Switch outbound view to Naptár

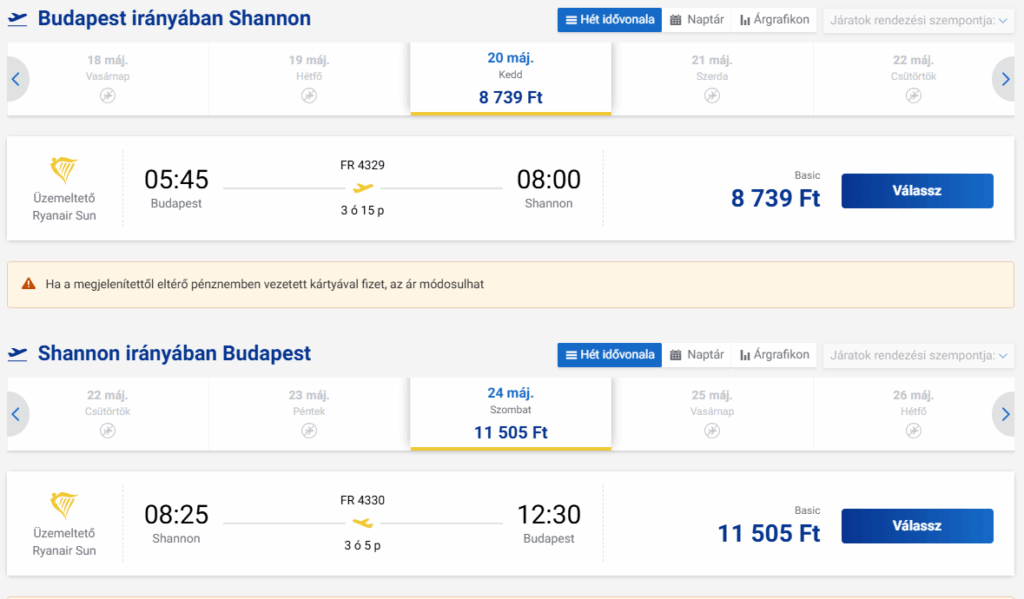pyautogui.click(x=697, y=20)
